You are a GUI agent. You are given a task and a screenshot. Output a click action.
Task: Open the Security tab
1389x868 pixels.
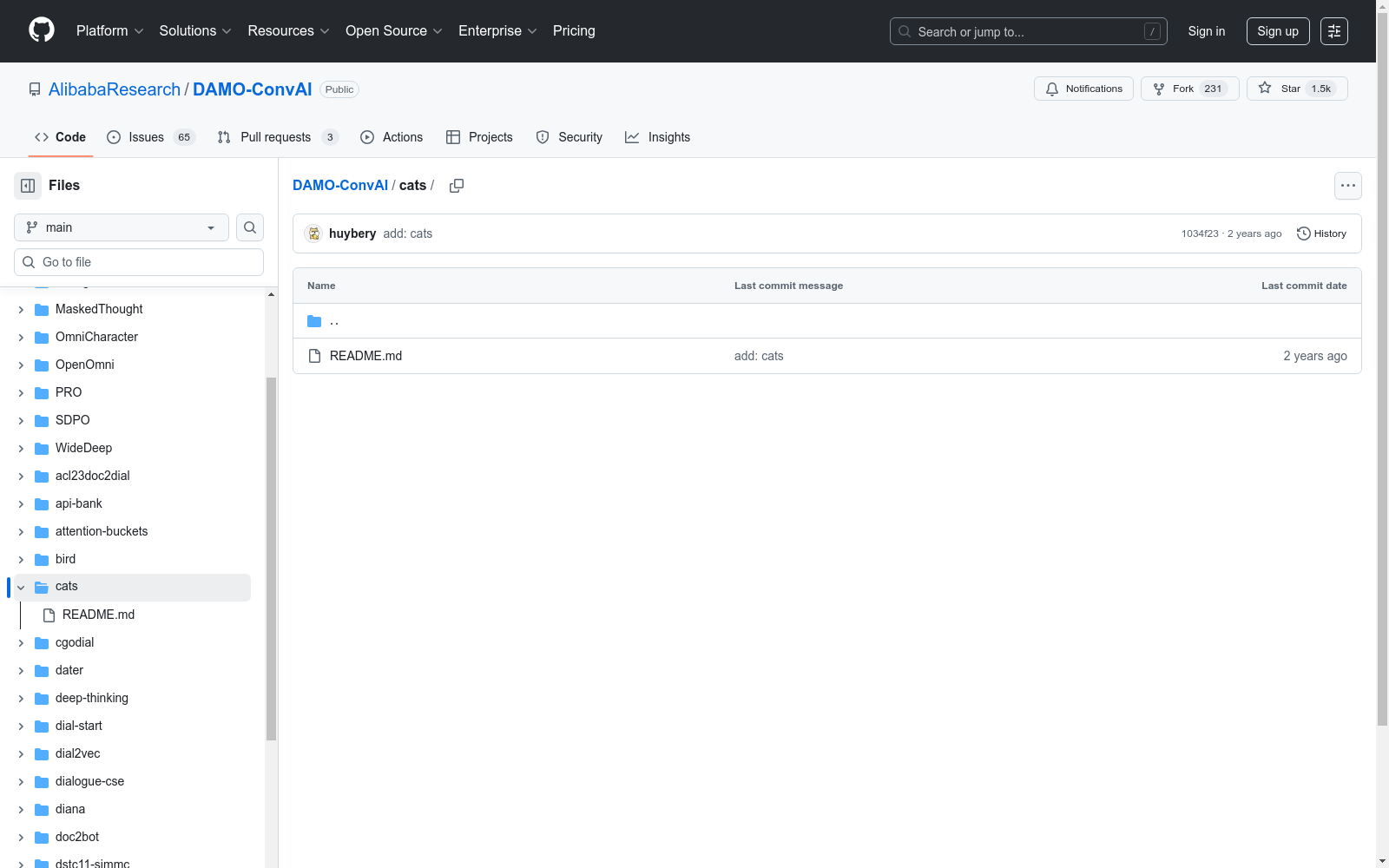[569, 137]
